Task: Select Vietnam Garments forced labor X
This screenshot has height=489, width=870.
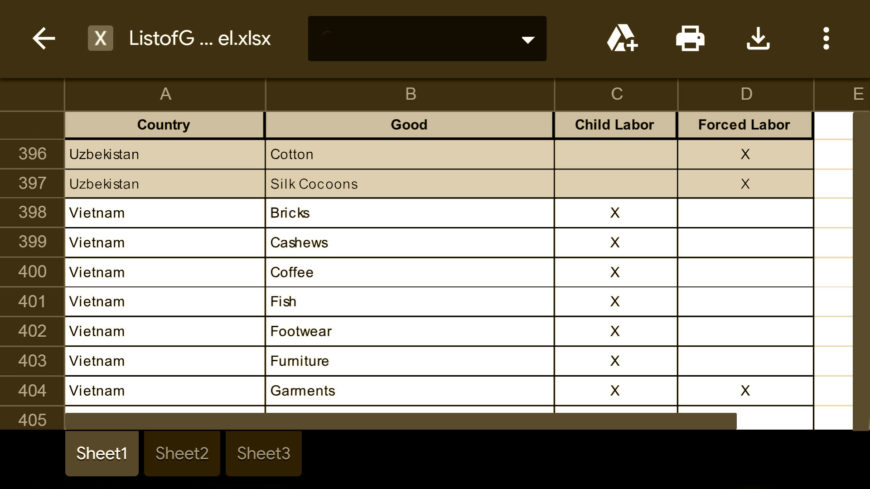Action: [x=745, y=391]
